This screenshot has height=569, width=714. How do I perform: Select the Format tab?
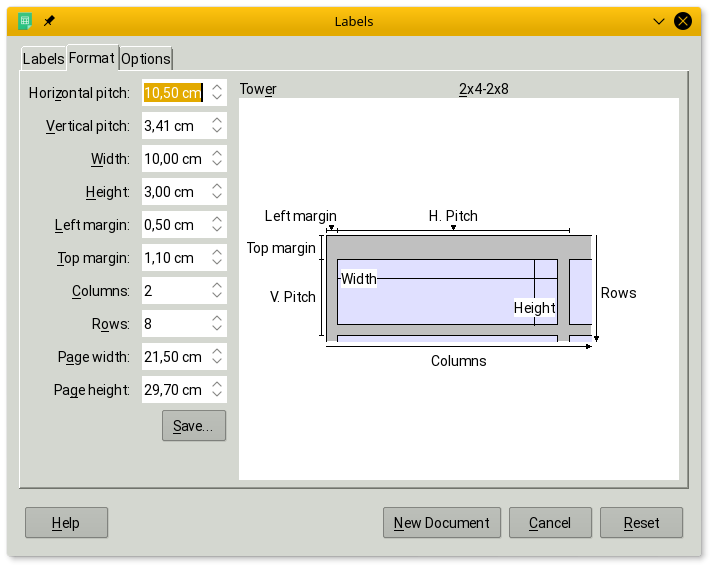pyautogui.click(x=92, y=58)
